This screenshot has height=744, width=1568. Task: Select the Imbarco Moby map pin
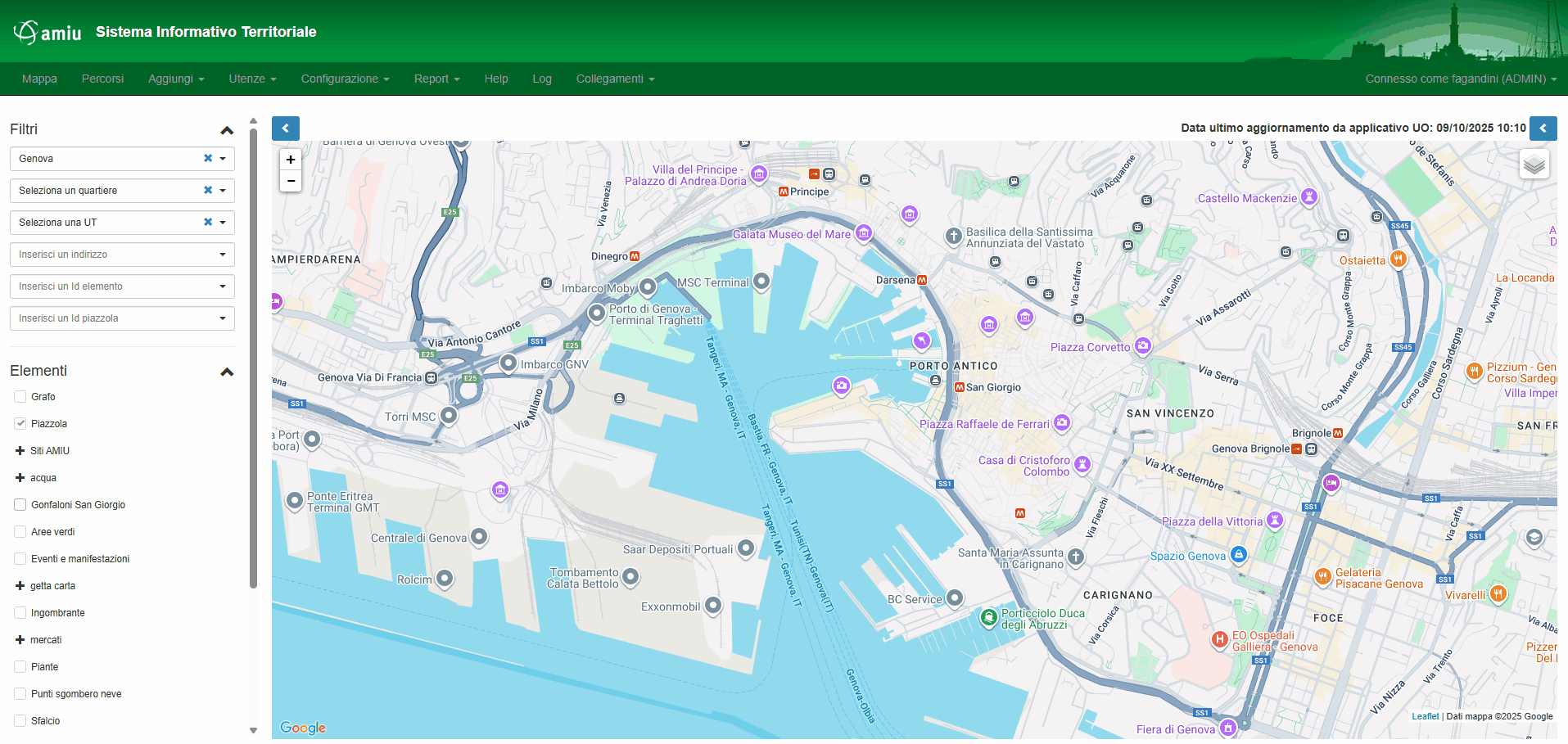pos(648,287)
